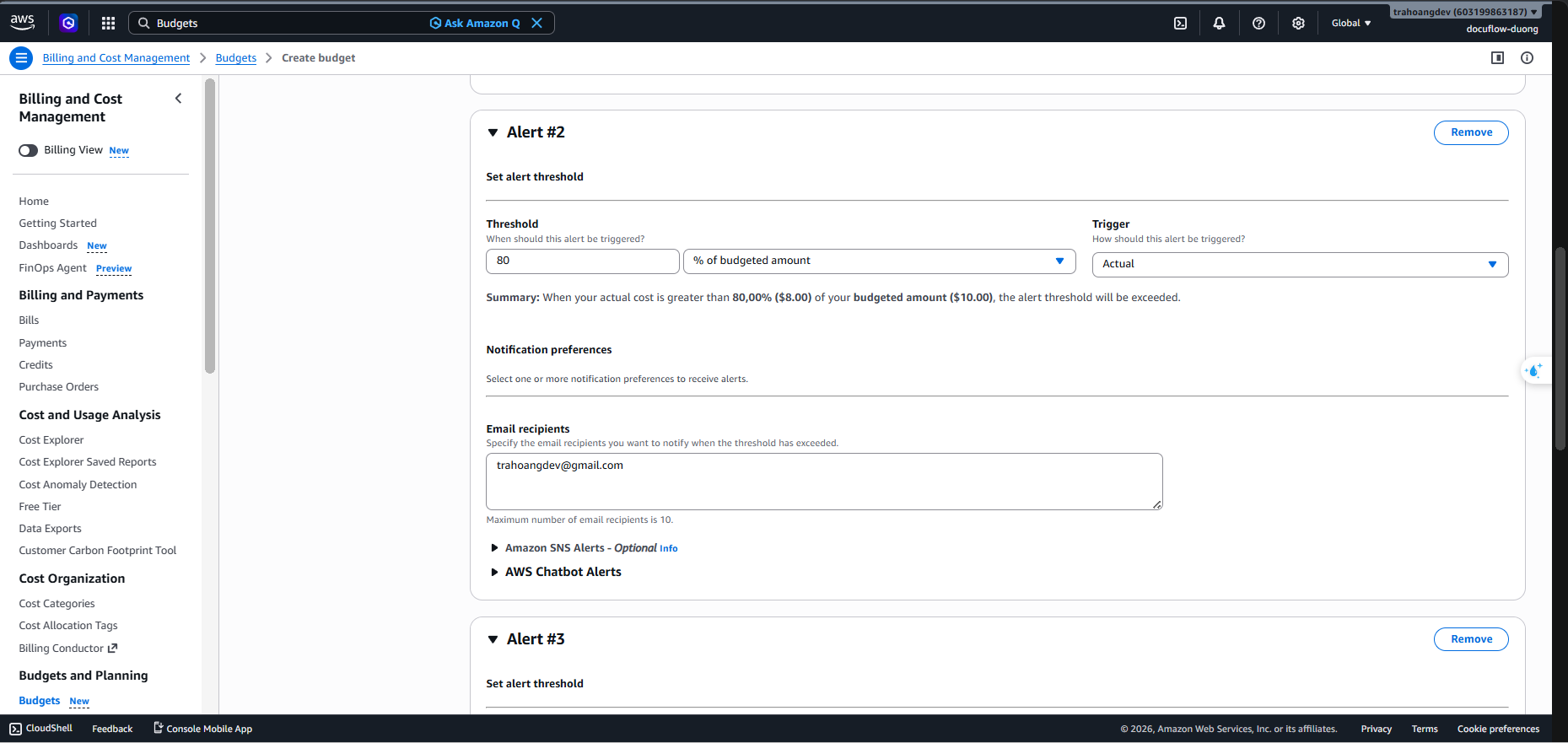Open the Console Mobile App footer link
This screenshot has width=1568, height=743.
(202, 729)
